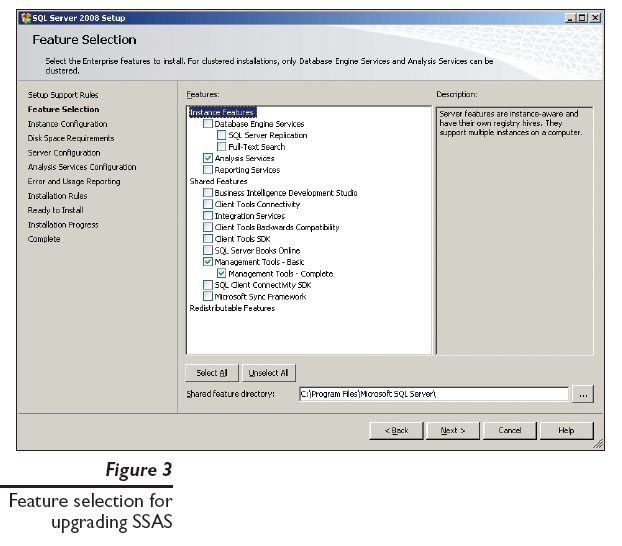Minimize the SQL Server 2008 Setup window
The image size is (622, 546).
(x=570, y=18)
